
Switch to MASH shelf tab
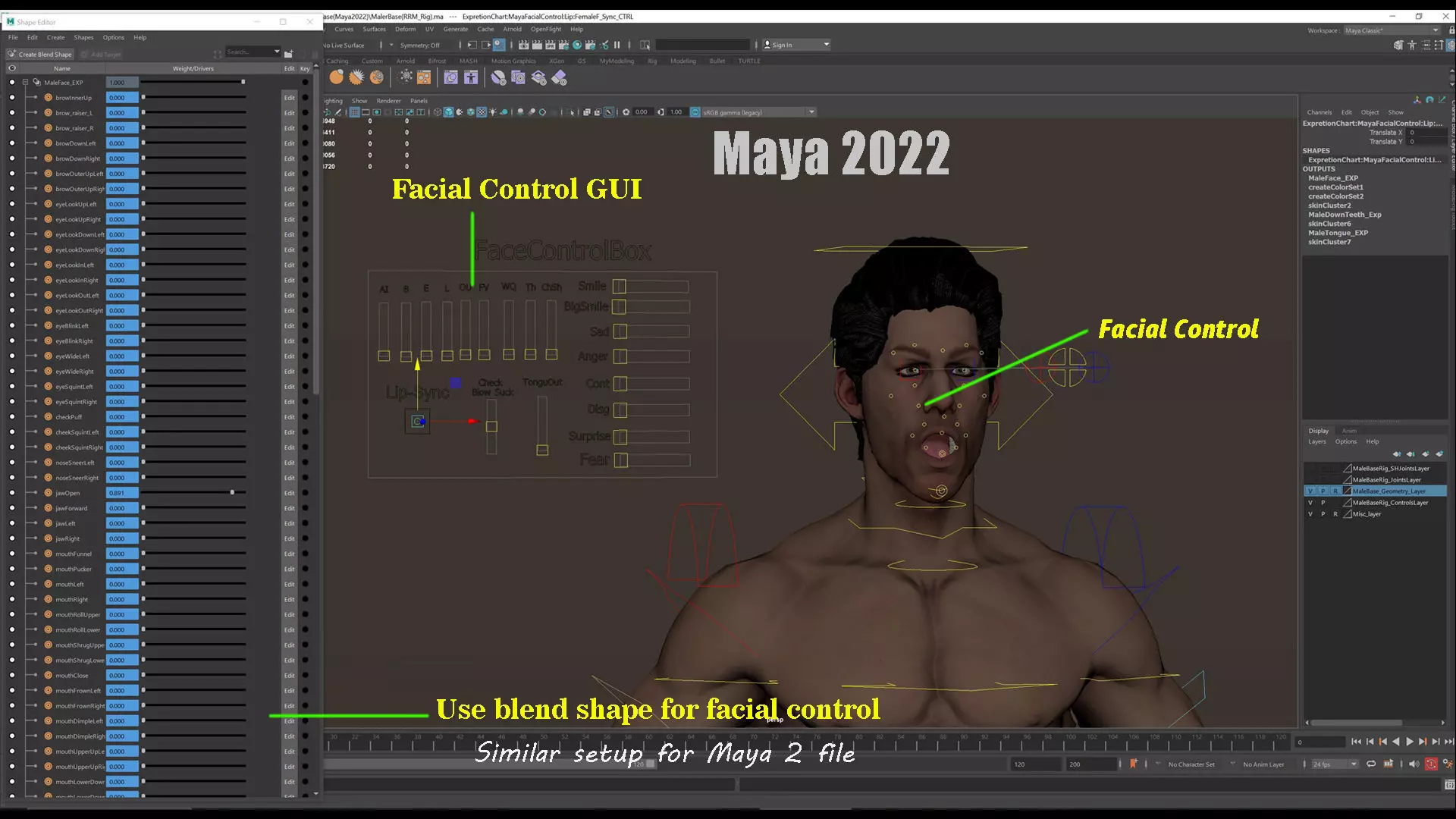(468, 61)
